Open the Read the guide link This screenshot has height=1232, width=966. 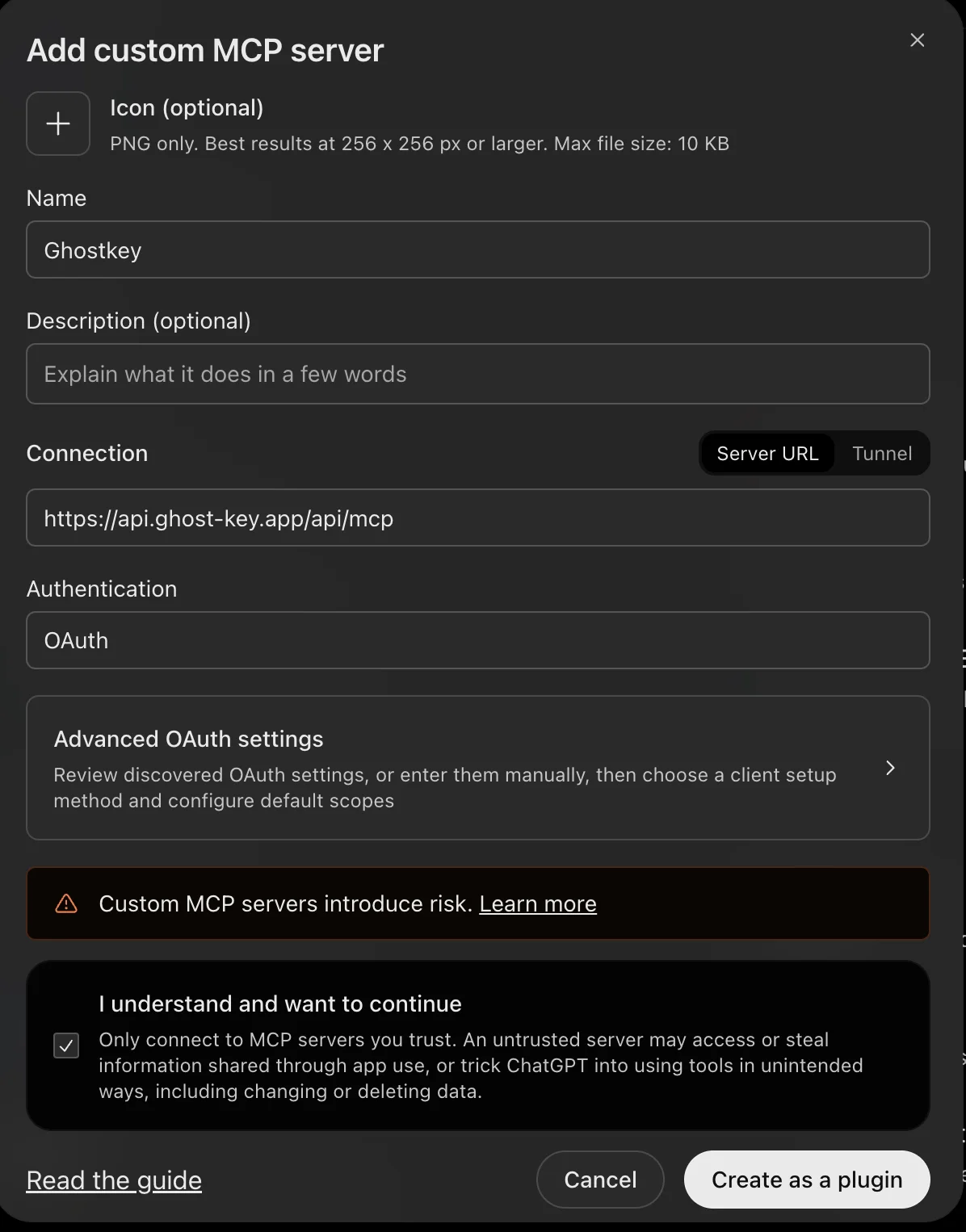(114, 1180)
